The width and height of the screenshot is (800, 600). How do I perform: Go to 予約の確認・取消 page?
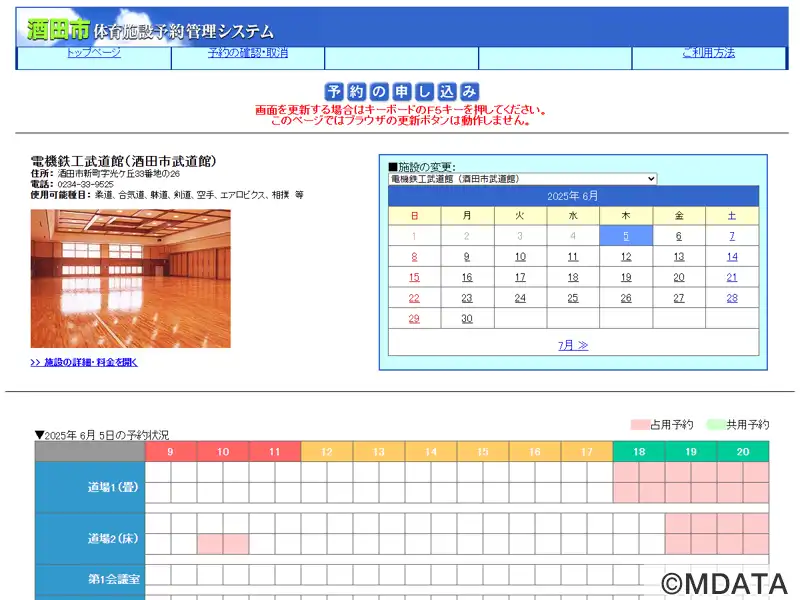(x=248, y=52)
